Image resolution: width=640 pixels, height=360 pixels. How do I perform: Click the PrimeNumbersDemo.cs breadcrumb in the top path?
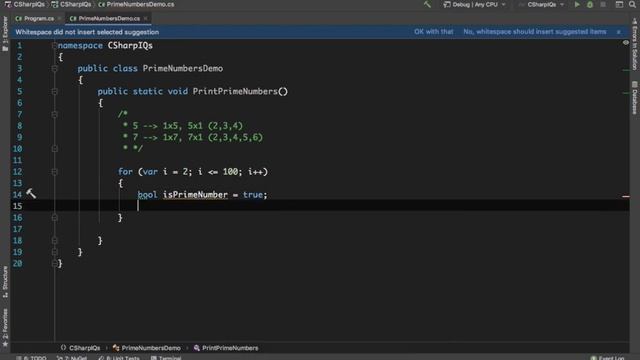pos(136,4)
